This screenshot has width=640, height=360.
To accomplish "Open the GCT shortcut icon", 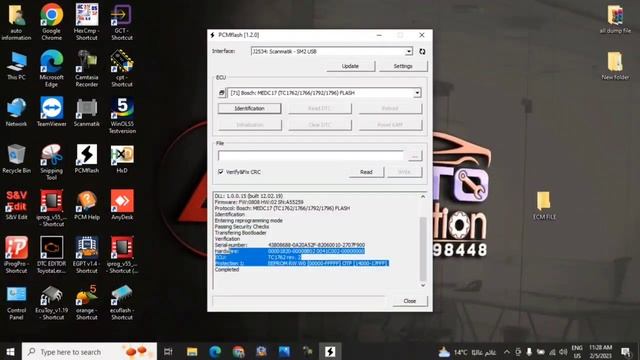I will coord(122,22).
